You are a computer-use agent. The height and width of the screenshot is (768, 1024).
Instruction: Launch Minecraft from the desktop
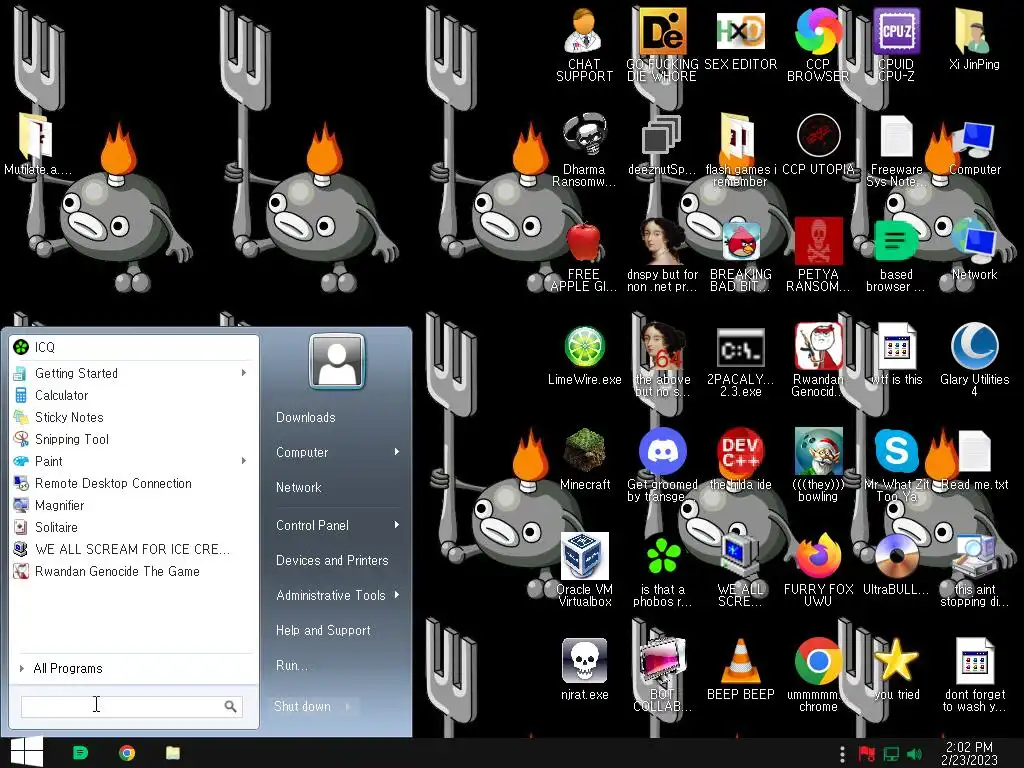584,460
